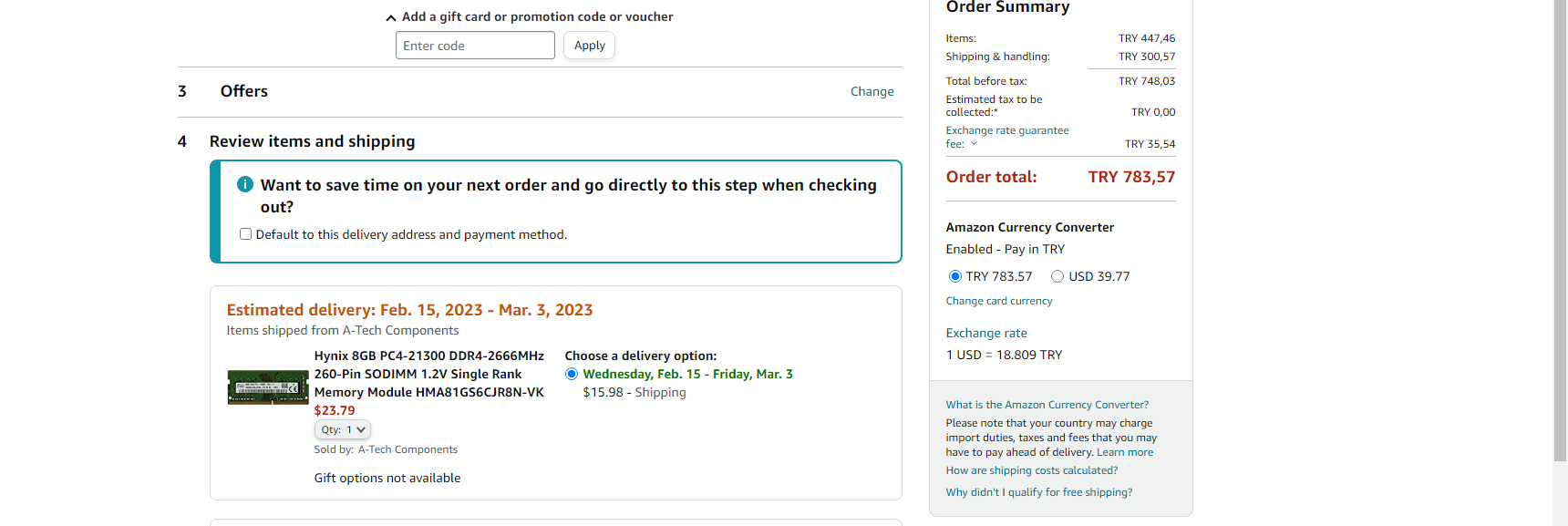The image size is (1568, 526).
Task: Open the Qty dropdown for the item
Action: (343, 429)
